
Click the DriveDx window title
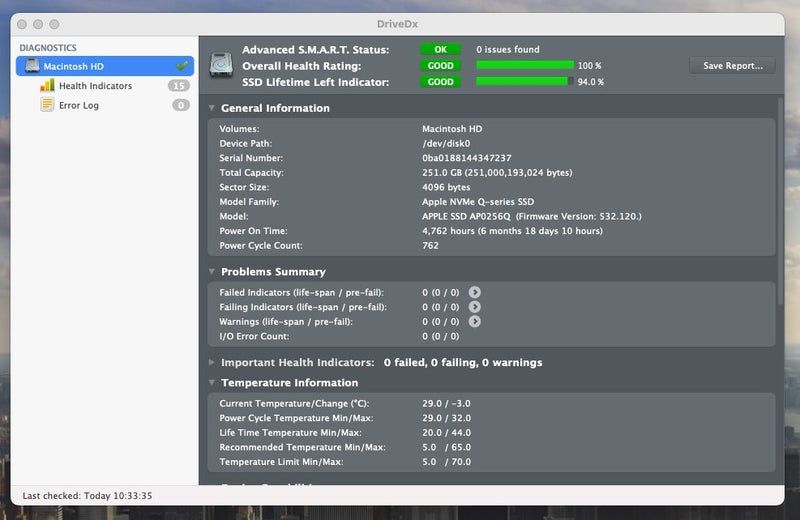pos(397,24)
